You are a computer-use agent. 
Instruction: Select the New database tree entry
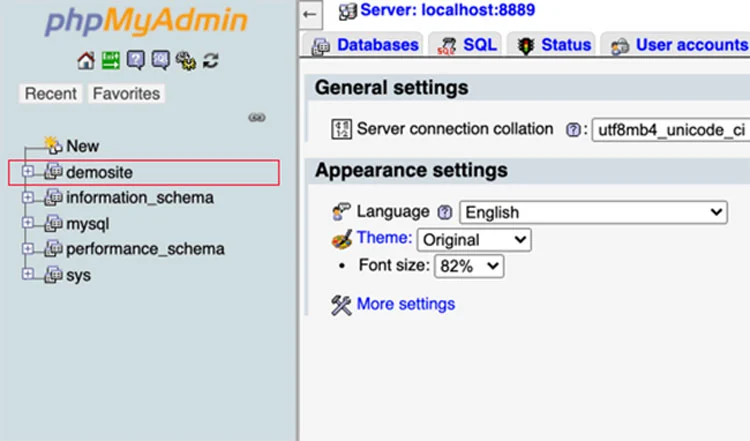(83, 146)
